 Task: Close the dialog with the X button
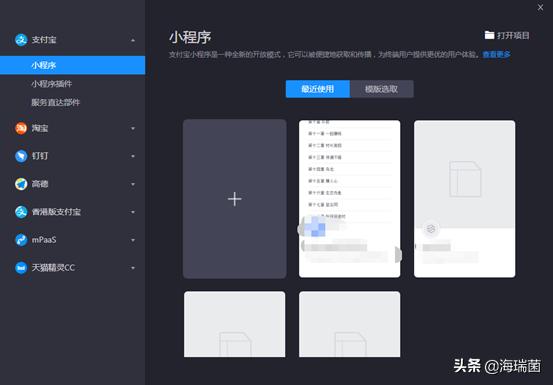(540, 7)
